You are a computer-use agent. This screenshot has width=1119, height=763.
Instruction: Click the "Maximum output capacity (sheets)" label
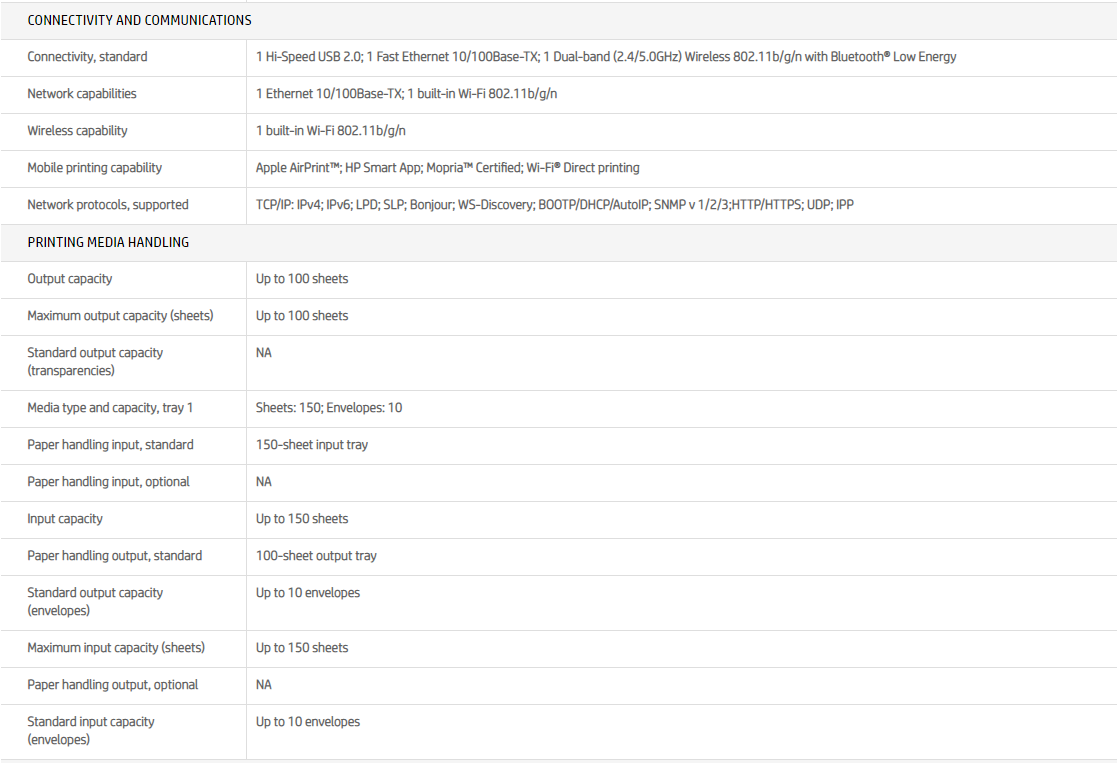tap(120, 316)
